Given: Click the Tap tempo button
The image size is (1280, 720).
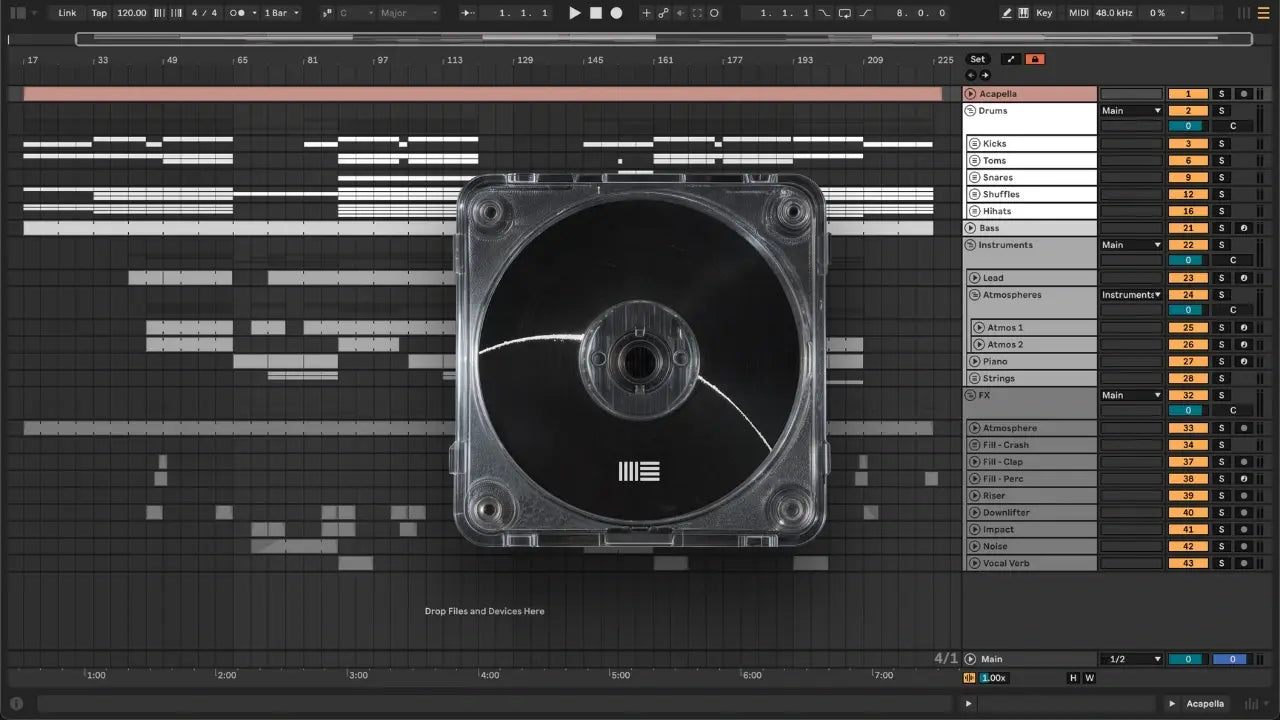Looking at the screenshot, I should tap(99, 13).
